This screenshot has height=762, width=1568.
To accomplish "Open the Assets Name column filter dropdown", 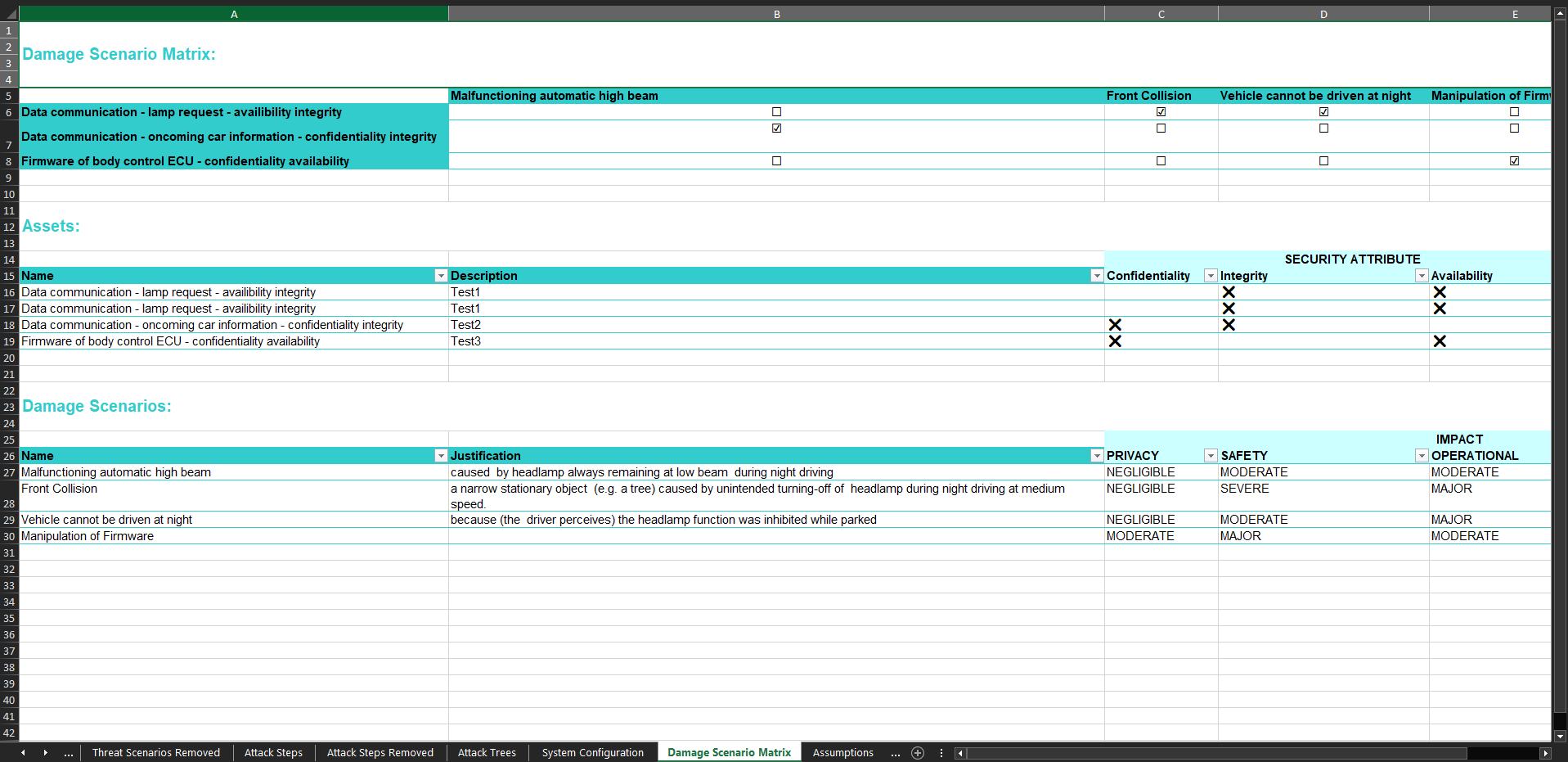I will (441, 276).
